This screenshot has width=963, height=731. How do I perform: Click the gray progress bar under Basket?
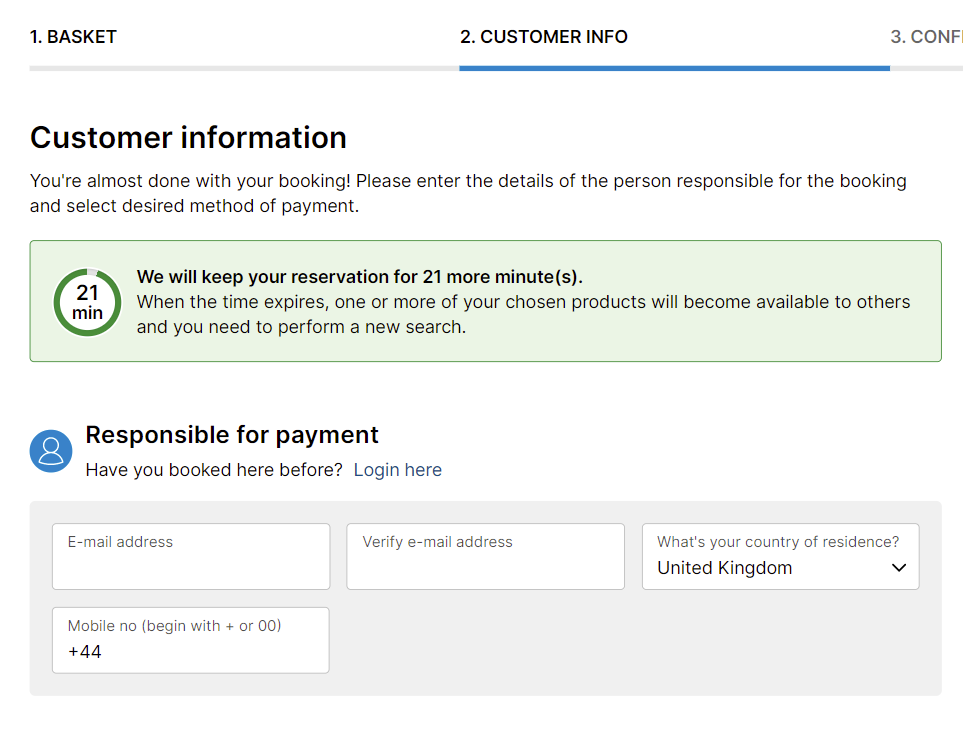pos(244,68)
